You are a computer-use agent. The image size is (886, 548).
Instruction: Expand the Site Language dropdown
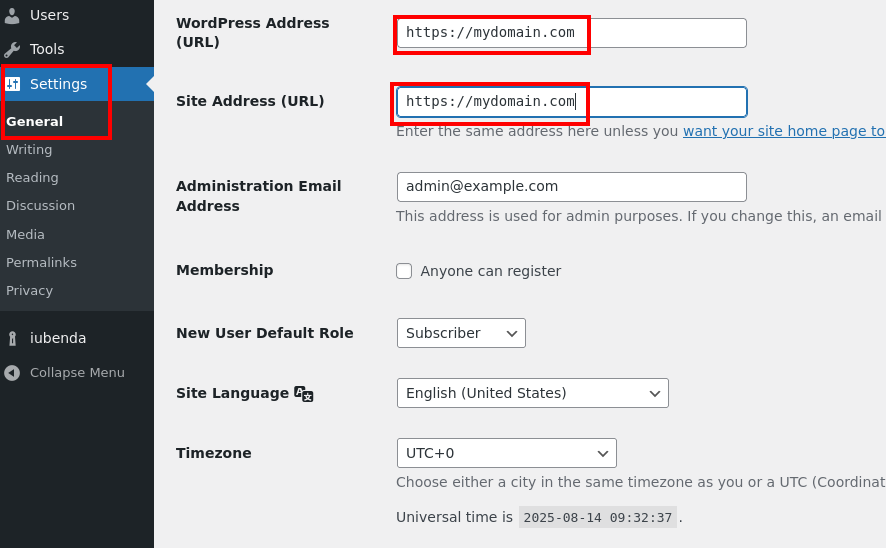[532, 393]
